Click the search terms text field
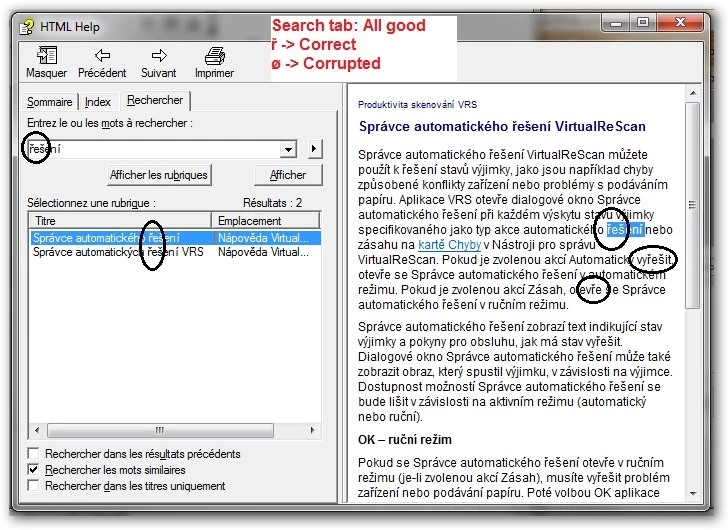 click(x=153, y=149)
